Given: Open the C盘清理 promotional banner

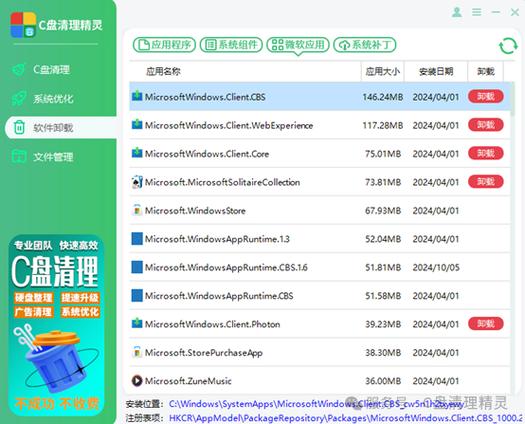Looking at the screenshot, I should [56, 325].
